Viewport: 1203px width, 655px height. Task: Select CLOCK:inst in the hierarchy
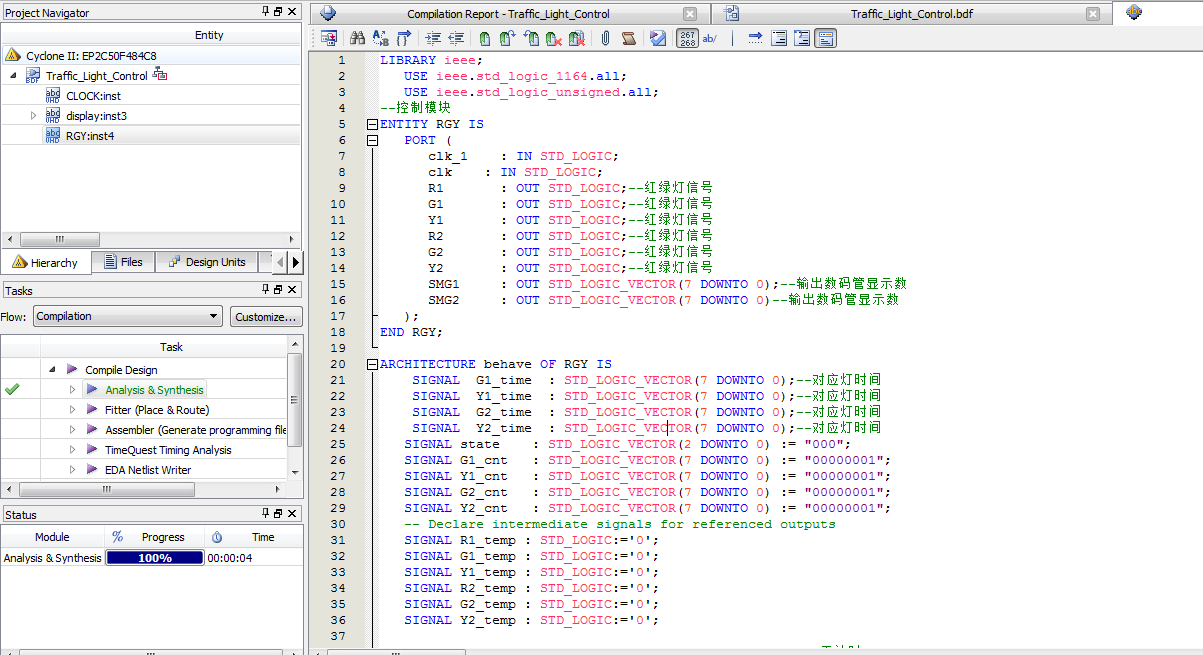coord(93,96)
